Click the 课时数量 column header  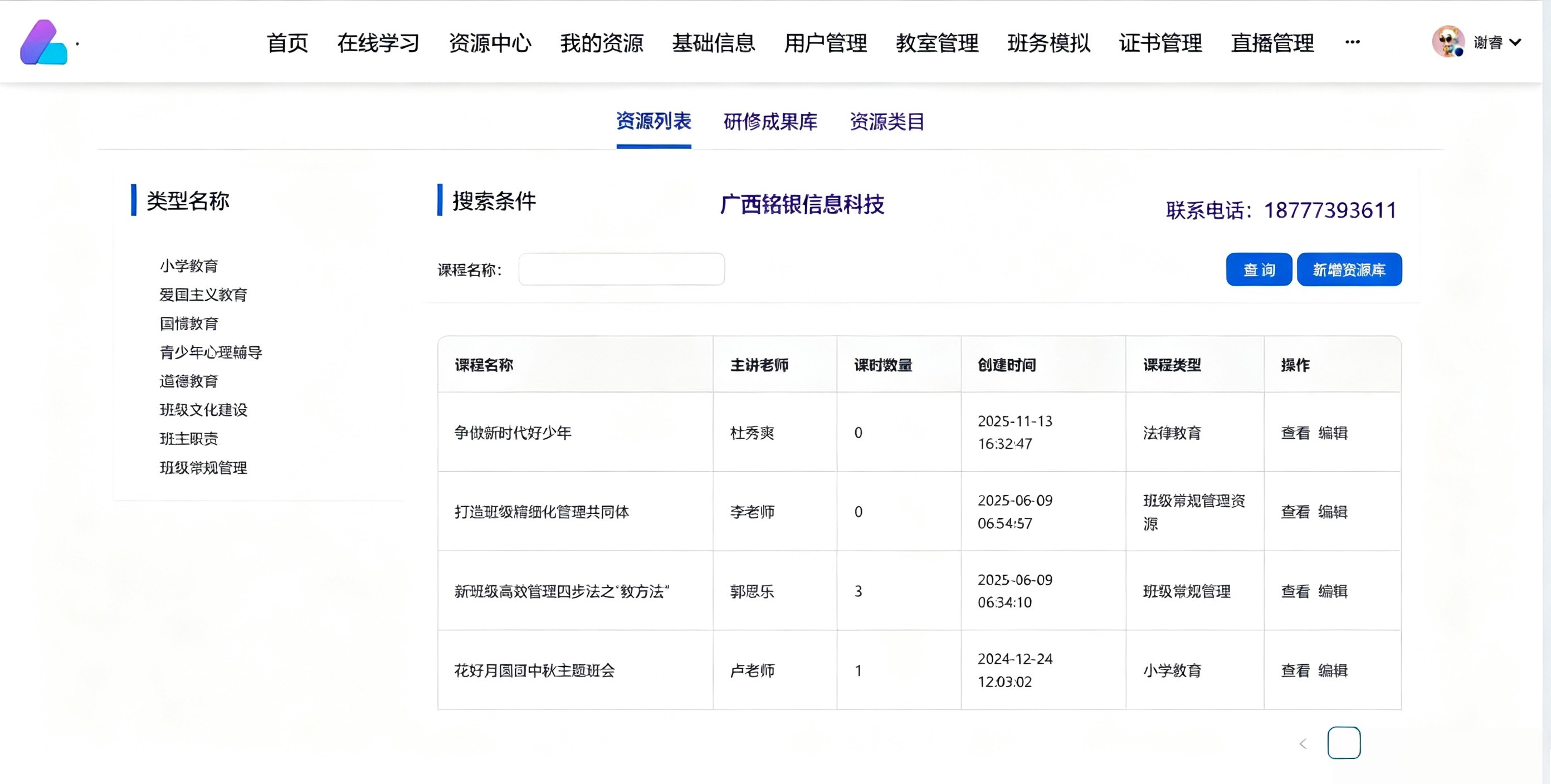tap(882, 365)
